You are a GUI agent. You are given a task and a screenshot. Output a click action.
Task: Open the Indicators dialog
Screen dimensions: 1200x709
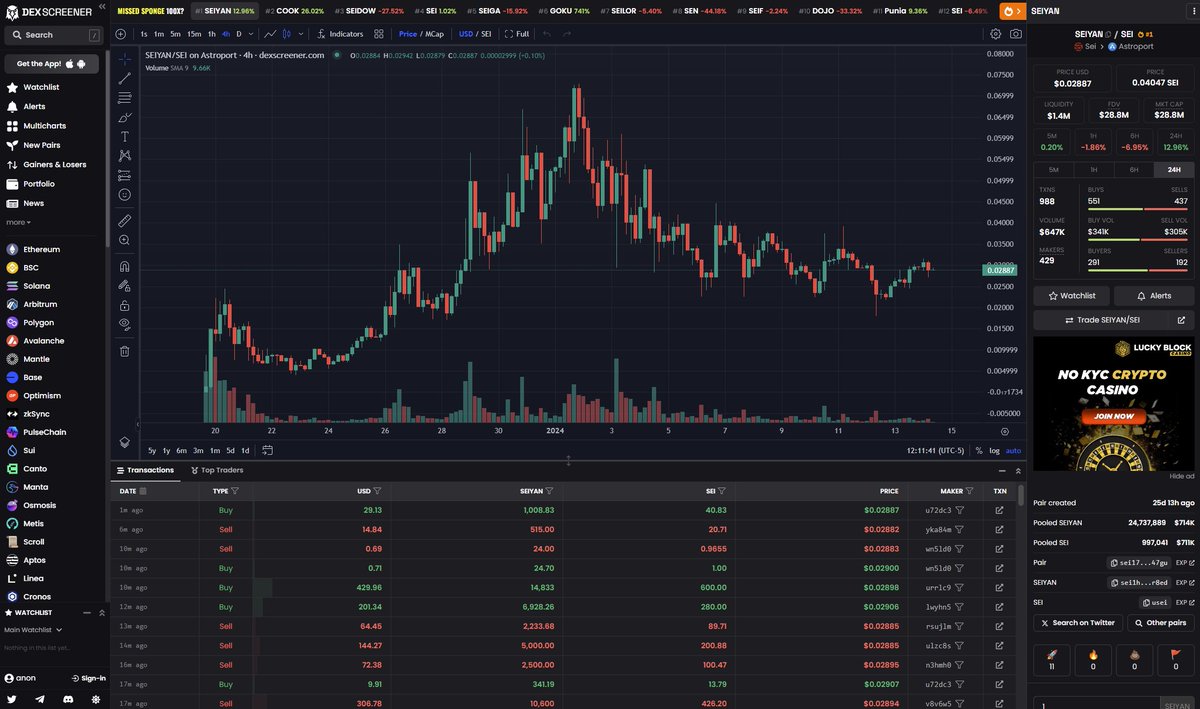point(340,34)
